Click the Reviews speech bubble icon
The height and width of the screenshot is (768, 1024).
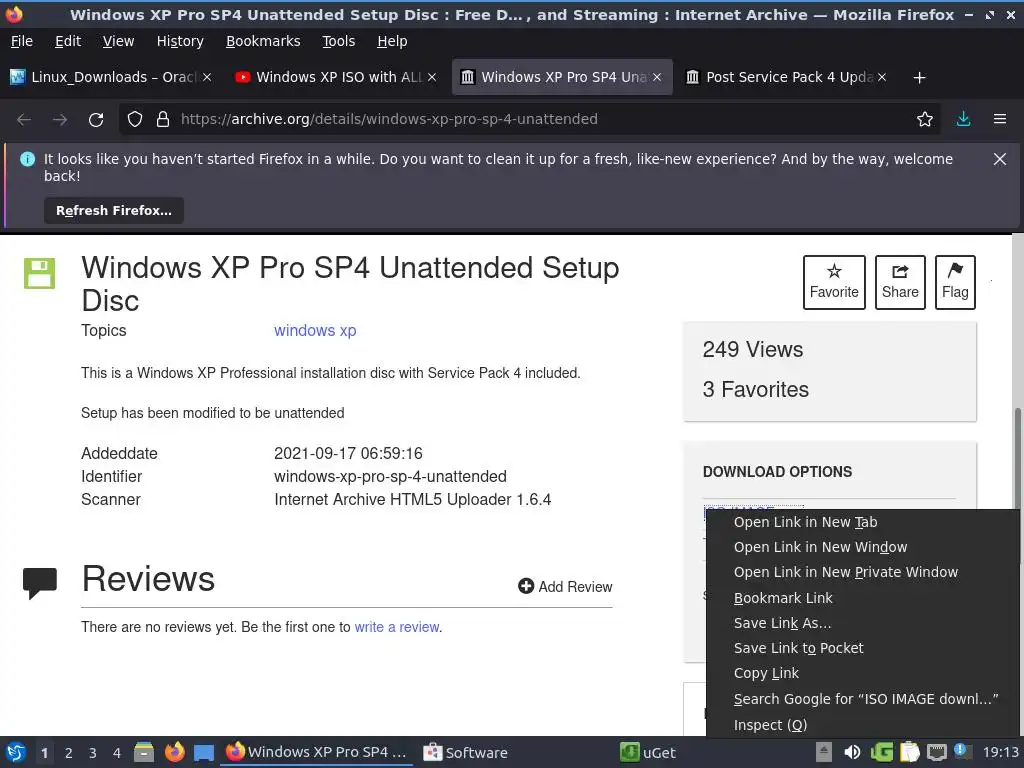click(x=40, y=583)
